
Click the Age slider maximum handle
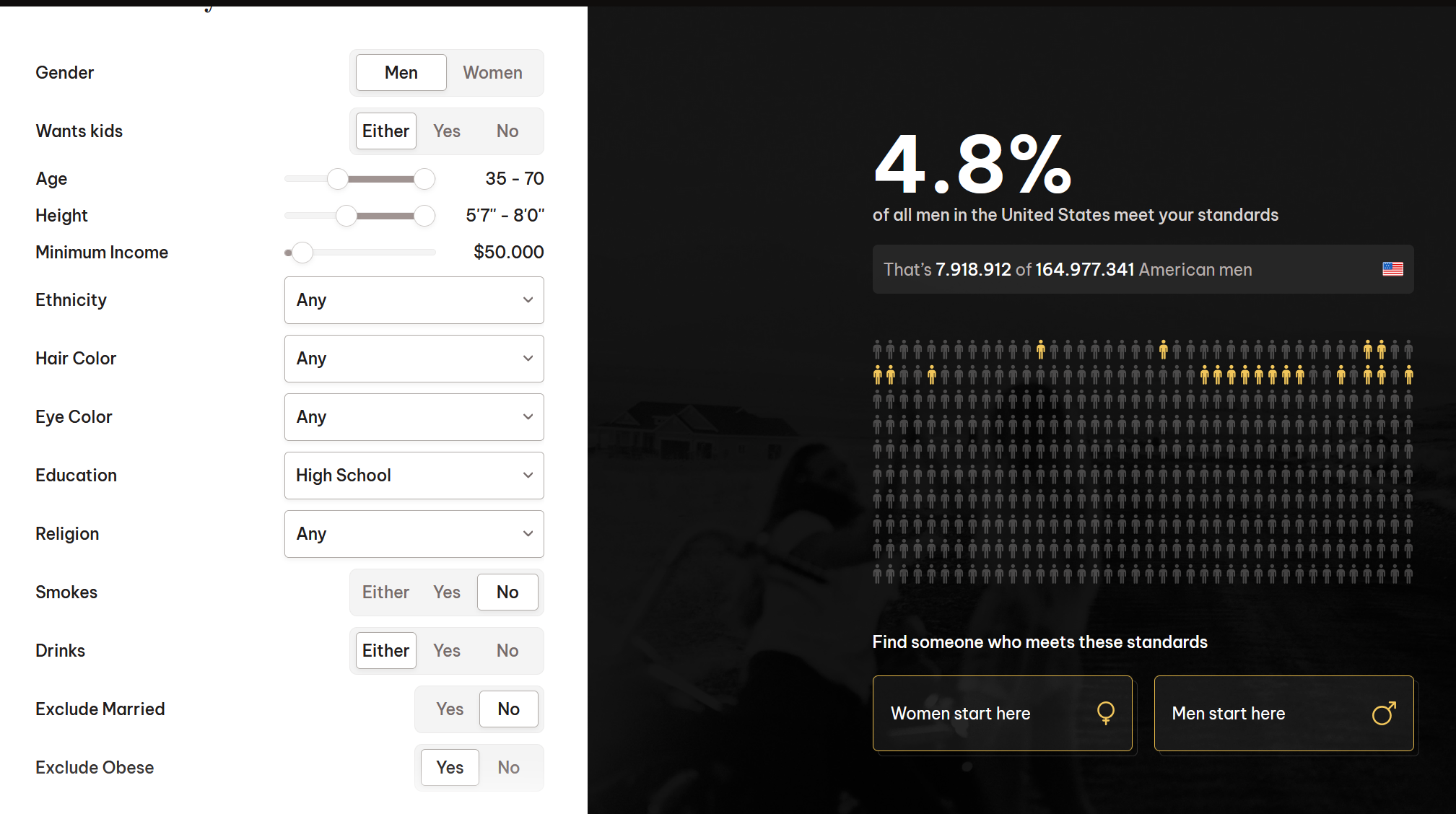[424, 179]
